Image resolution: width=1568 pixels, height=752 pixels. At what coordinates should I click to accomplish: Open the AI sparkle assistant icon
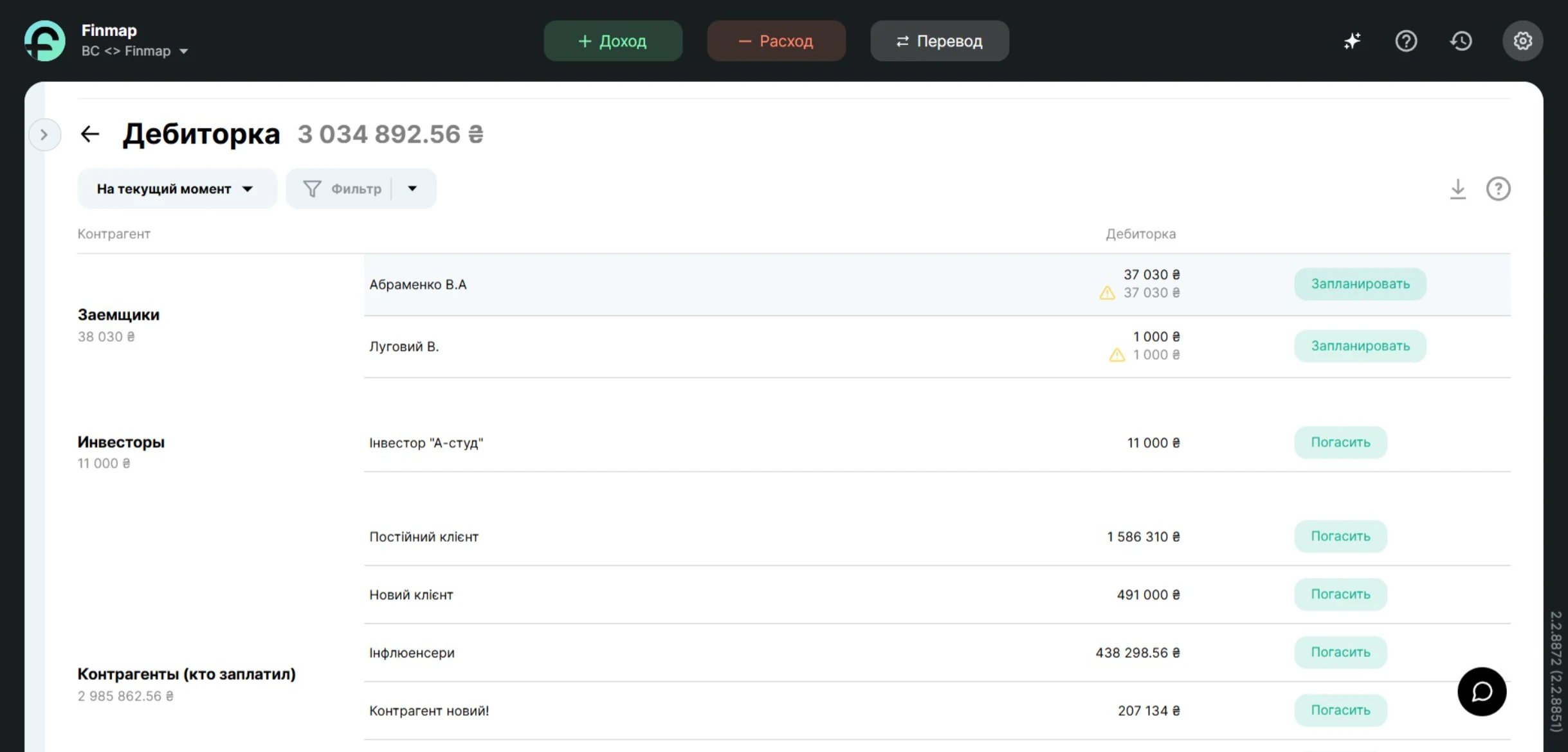pyautogui.click(x=1352, y=41)
